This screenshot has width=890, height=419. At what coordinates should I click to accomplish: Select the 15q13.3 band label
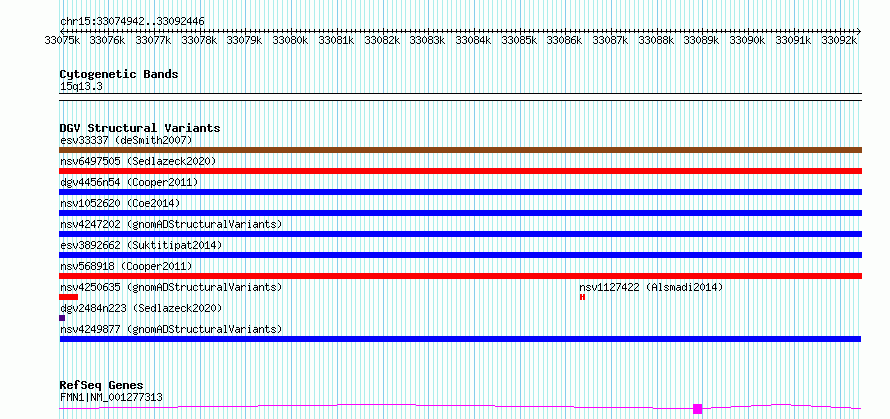[x=81, y=87]
